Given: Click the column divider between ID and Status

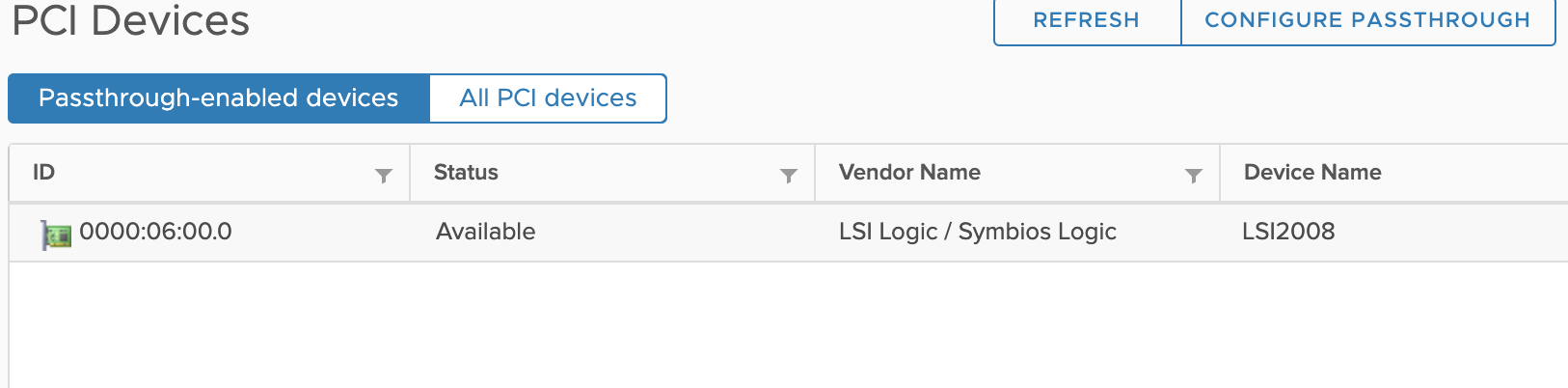Looking at the screenshot, I should [x=410, y=174].
